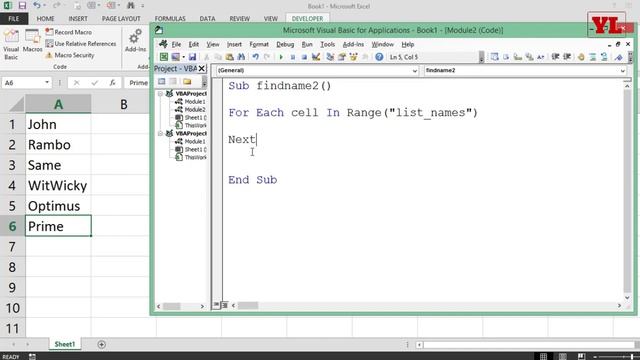Switch to Procedure View in code window
The width and height of the screenshot is (640, 360).
216,305
